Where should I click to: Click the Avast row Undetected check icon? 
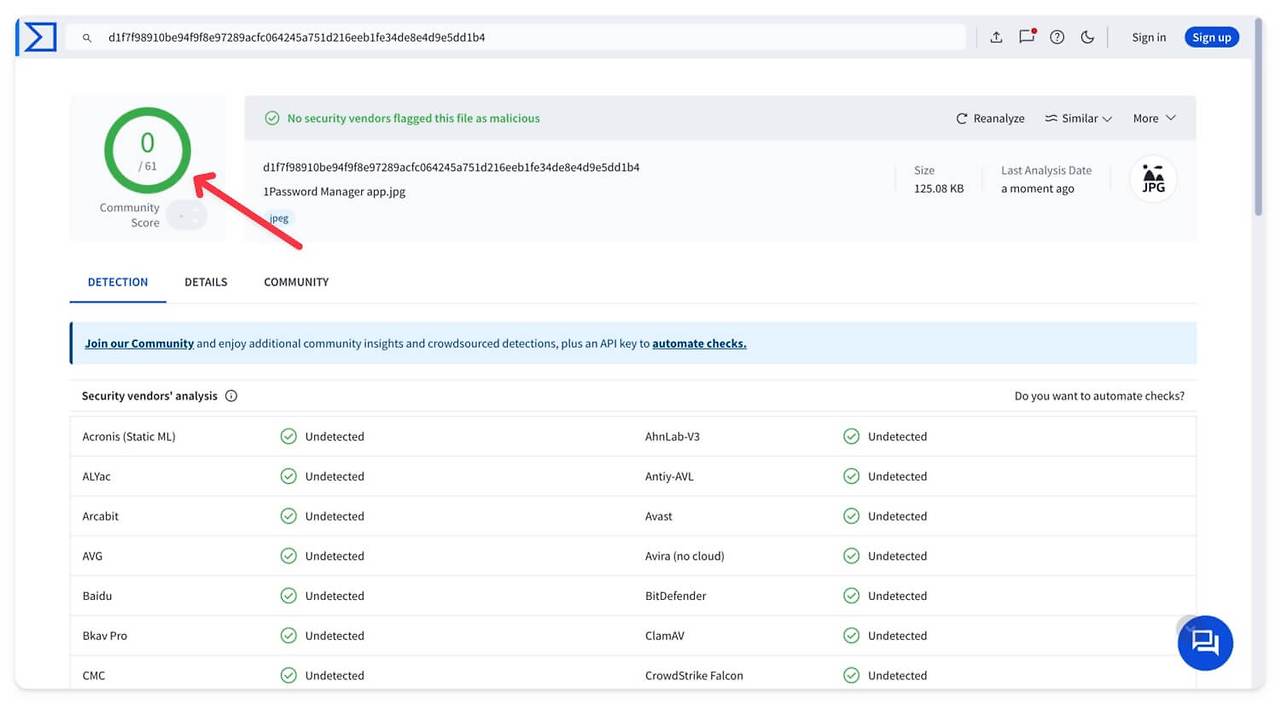pos(851,516)
